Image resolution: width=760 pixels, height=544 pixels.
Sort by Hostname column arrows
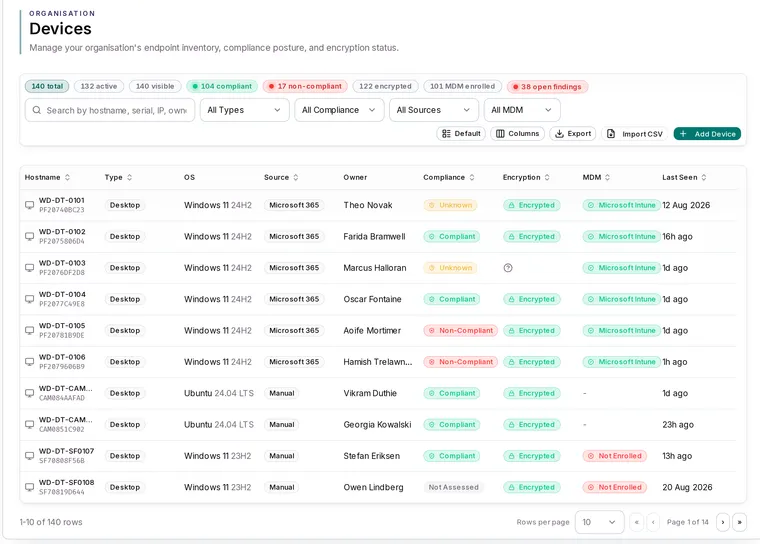click(67, 177)
